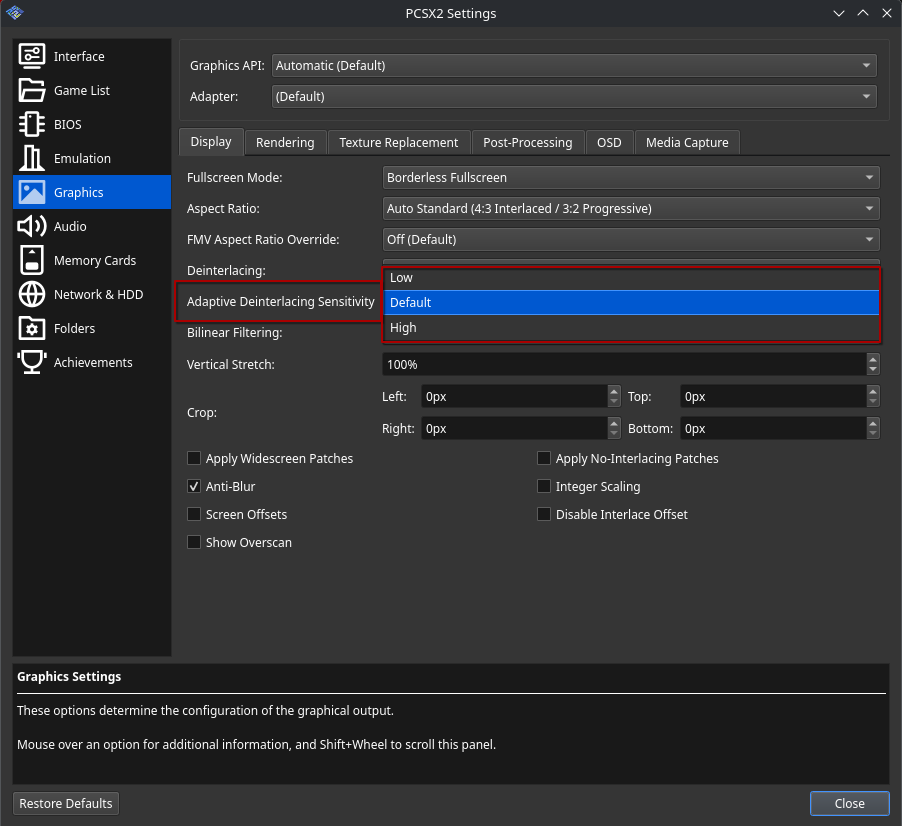Click the Emulation settings icon
The image size is (902, 826).
coord(32,159)
